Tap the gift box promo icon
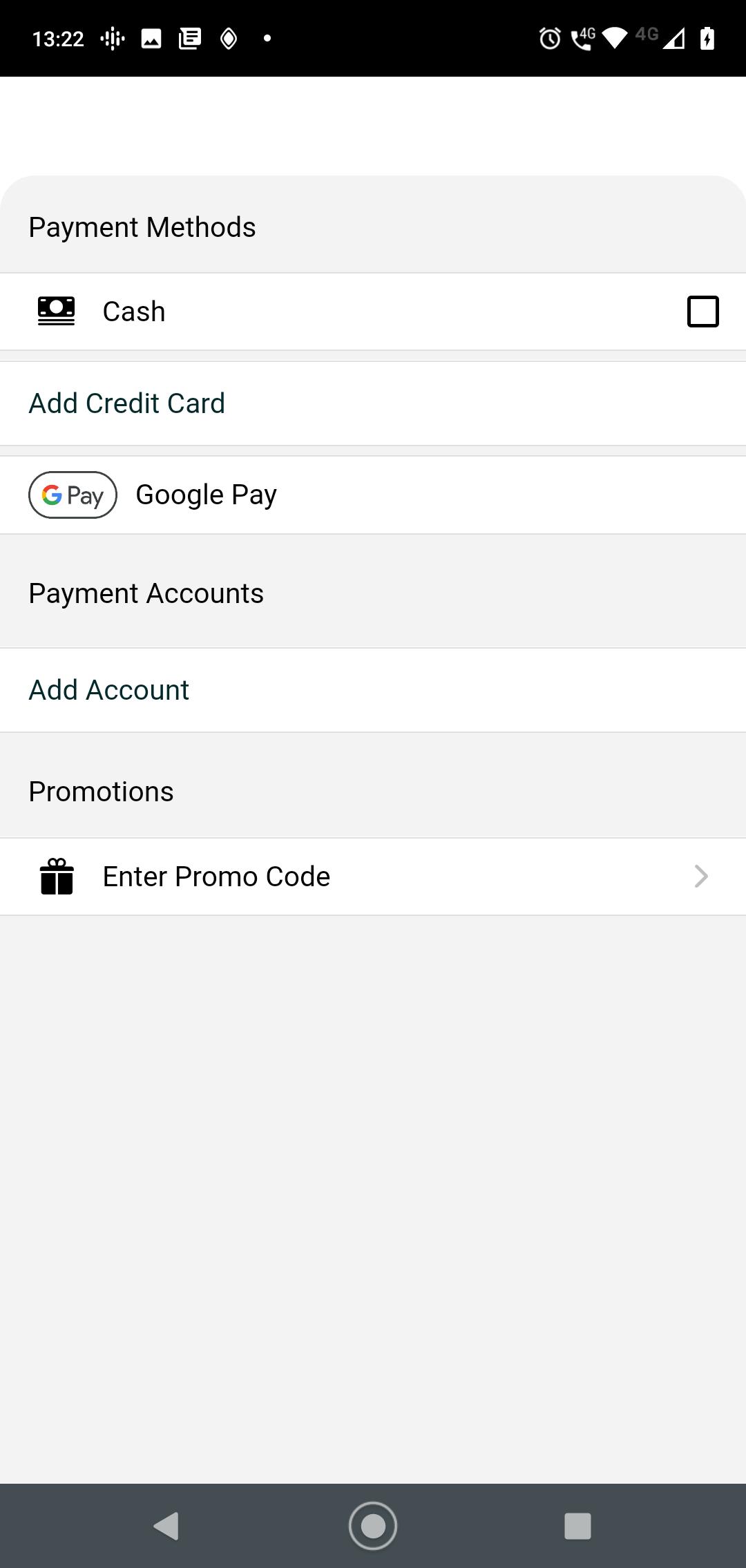This screenshot has height=1568, width=746. (57, 877)
